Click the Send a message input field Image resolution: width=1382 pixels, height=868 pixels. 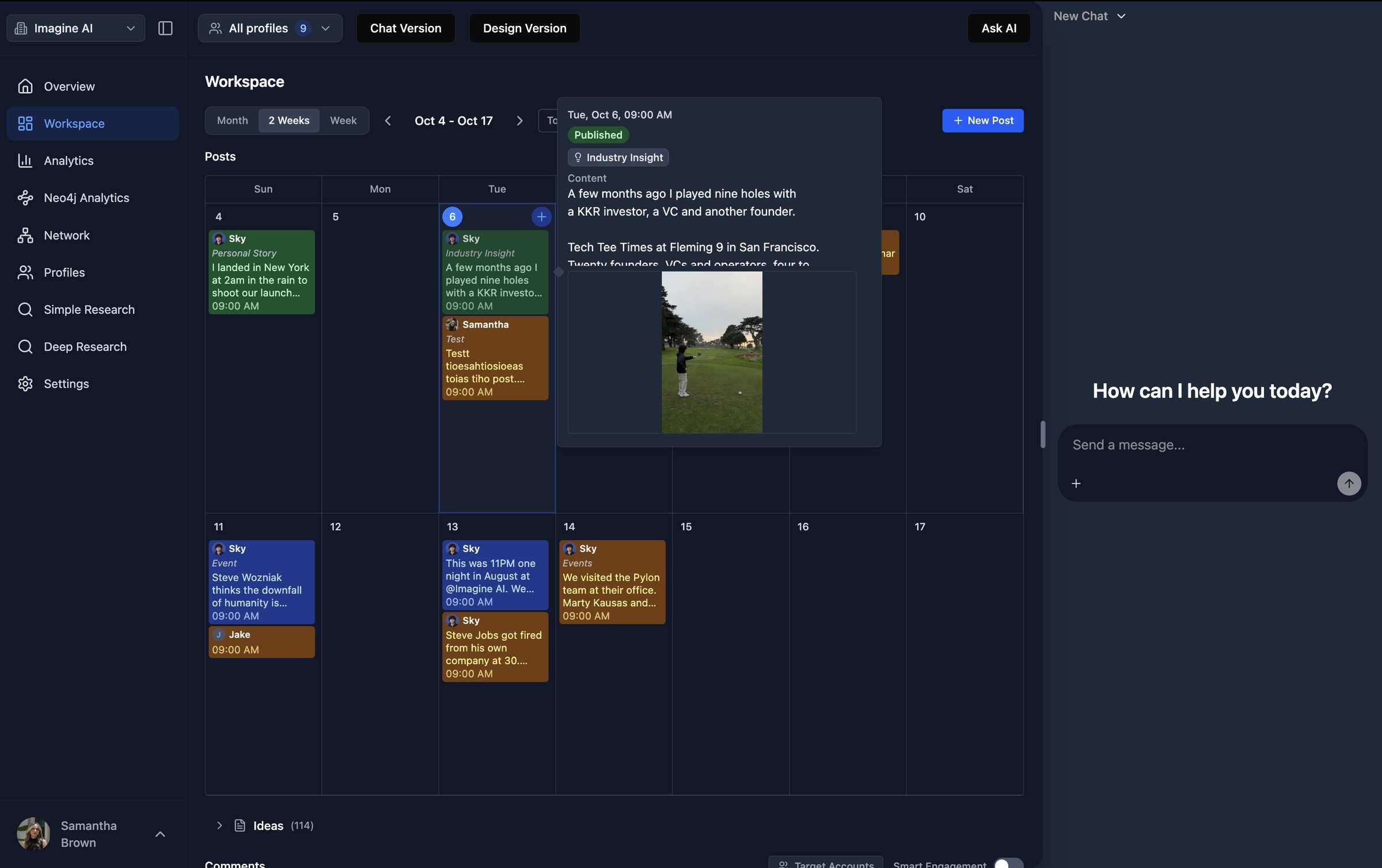[x=1212, y=445]
